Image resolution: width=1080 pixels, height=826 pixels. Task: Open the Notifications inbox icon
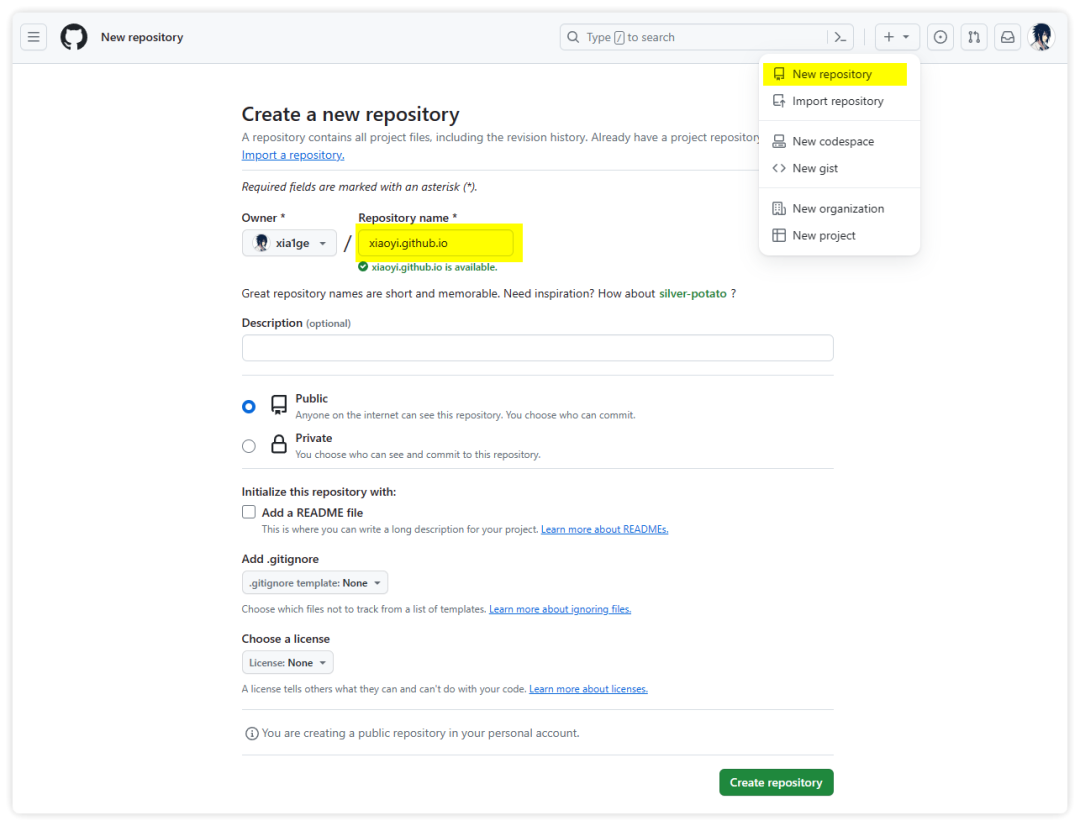pyautogui.click(x=1008, y=37)
